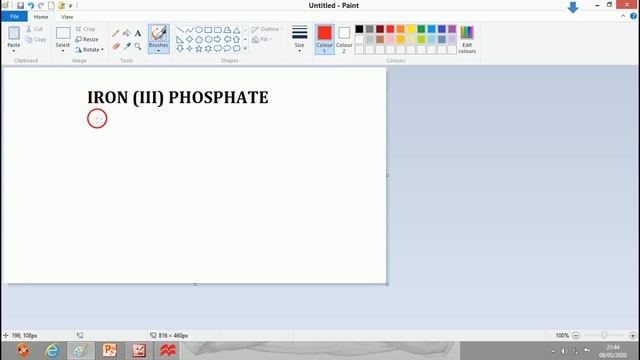Choose the Triangle shape
640x360 pixels.
coord(236,30)
